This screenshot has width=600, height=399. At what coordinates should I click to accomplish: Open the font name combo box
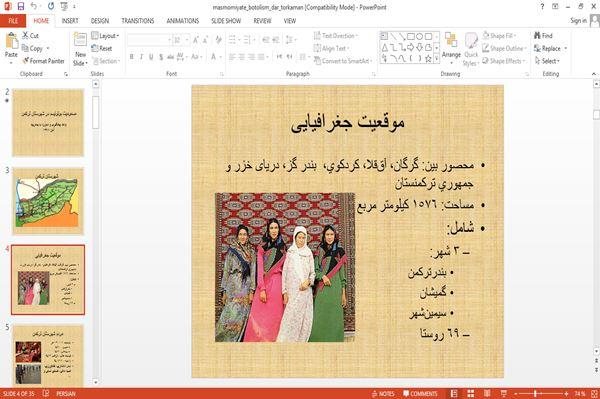[x=149, y=40]
